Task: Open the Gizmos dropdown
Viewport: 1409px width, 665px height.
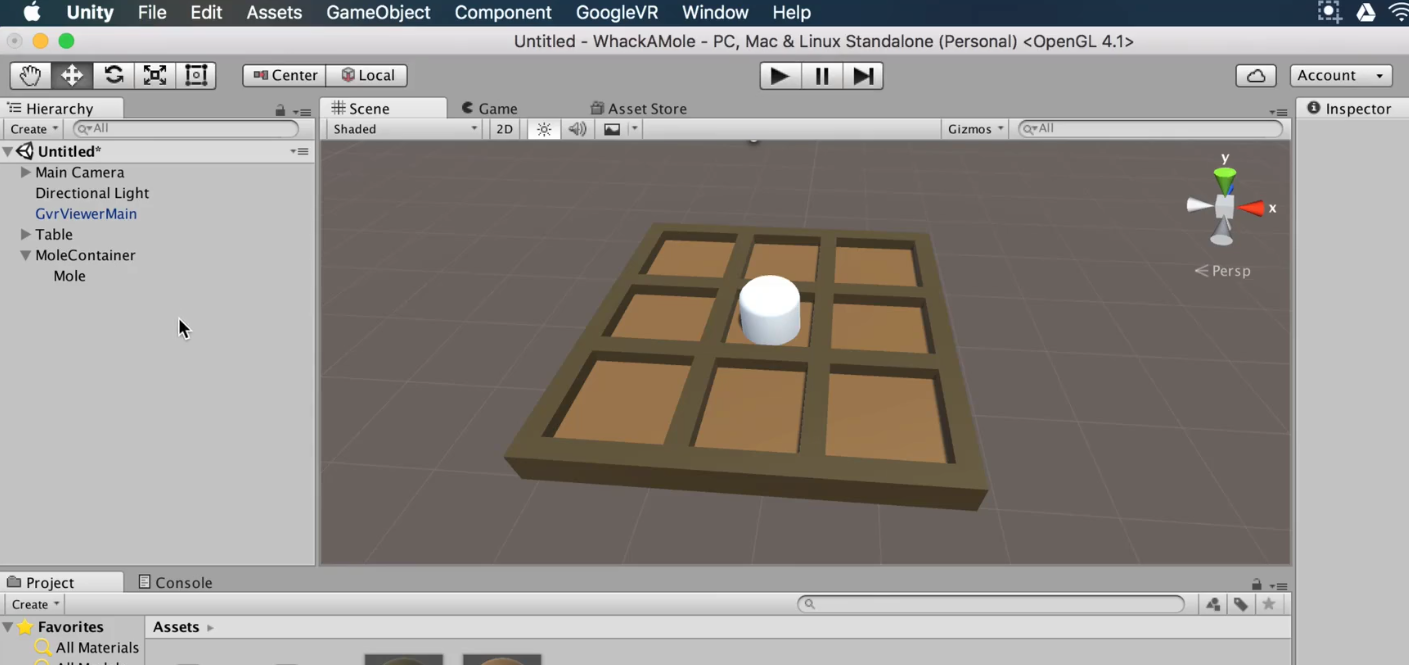Action: [x=972, y=128]
